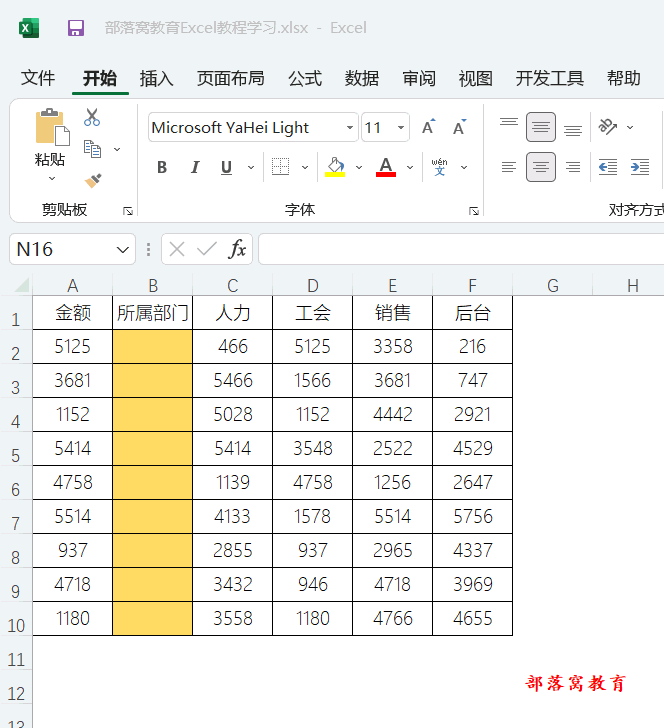Open the font name dropdown
The image size is (664, 728).
350,127
